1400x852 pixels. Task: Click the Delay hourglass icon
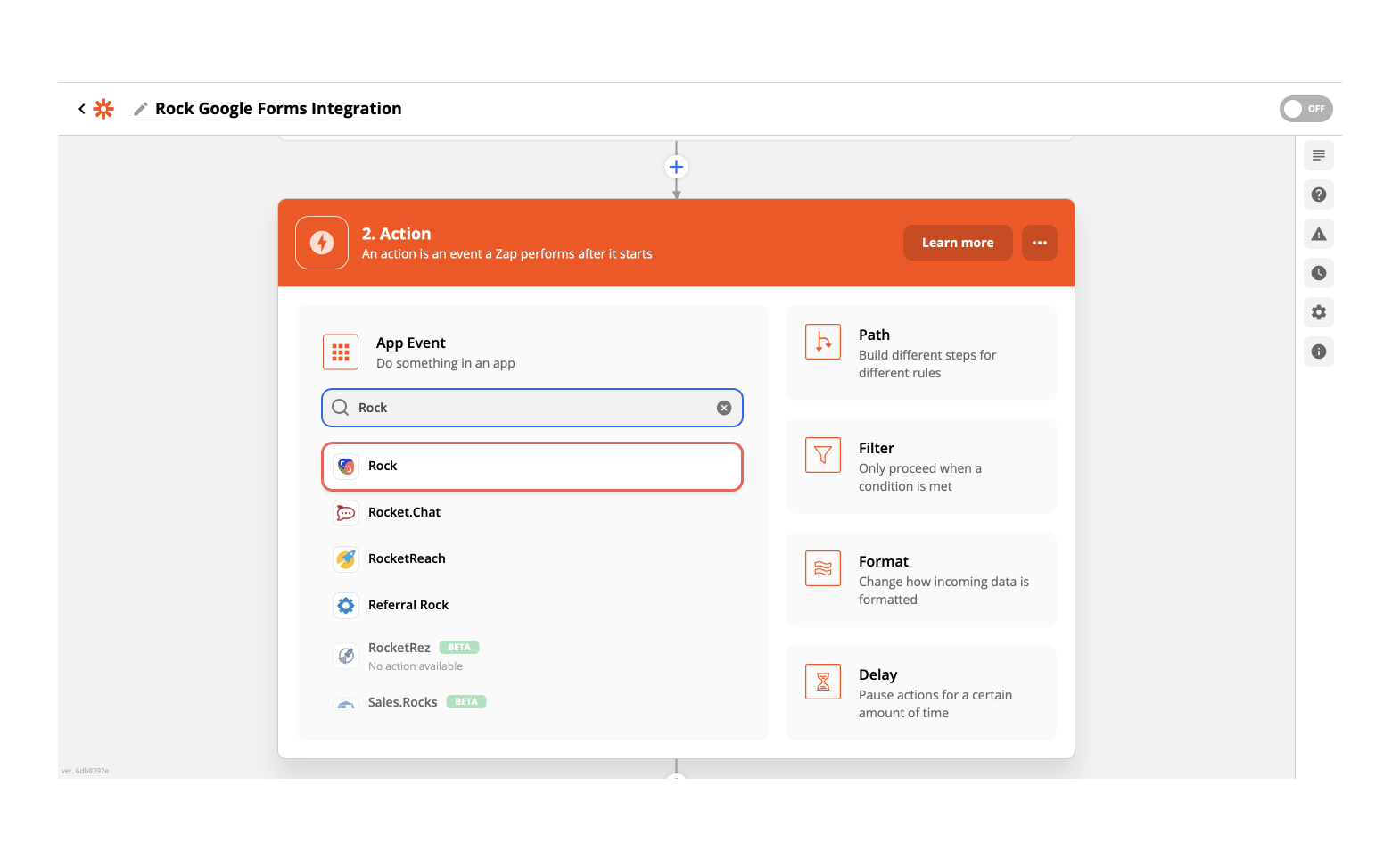tap(823, 682)
